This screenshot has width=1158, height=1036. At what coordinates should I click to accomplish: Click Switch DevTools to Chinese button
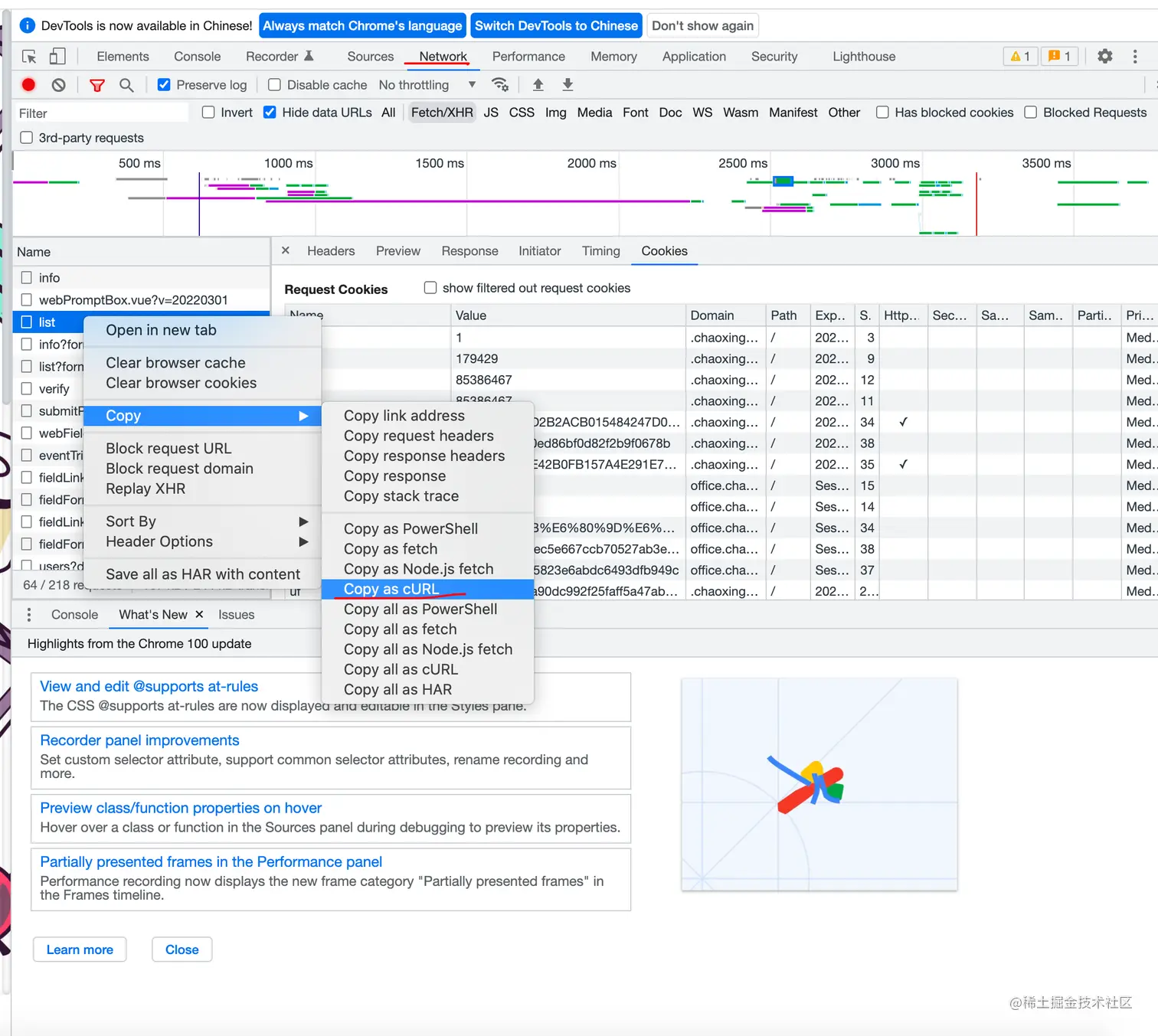[x=556, y=26]
